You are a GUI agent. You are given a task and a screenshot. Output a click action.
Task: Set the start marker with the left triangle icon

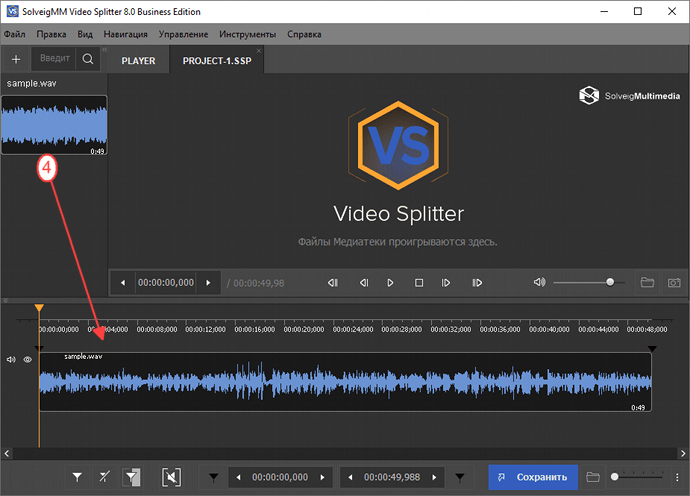(213, 477)
